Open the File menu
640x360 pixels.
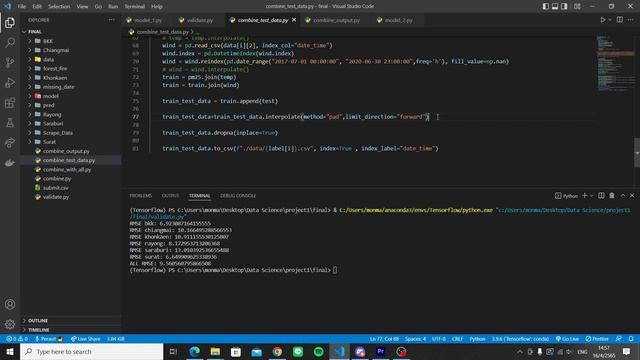[x=22, y=6]
